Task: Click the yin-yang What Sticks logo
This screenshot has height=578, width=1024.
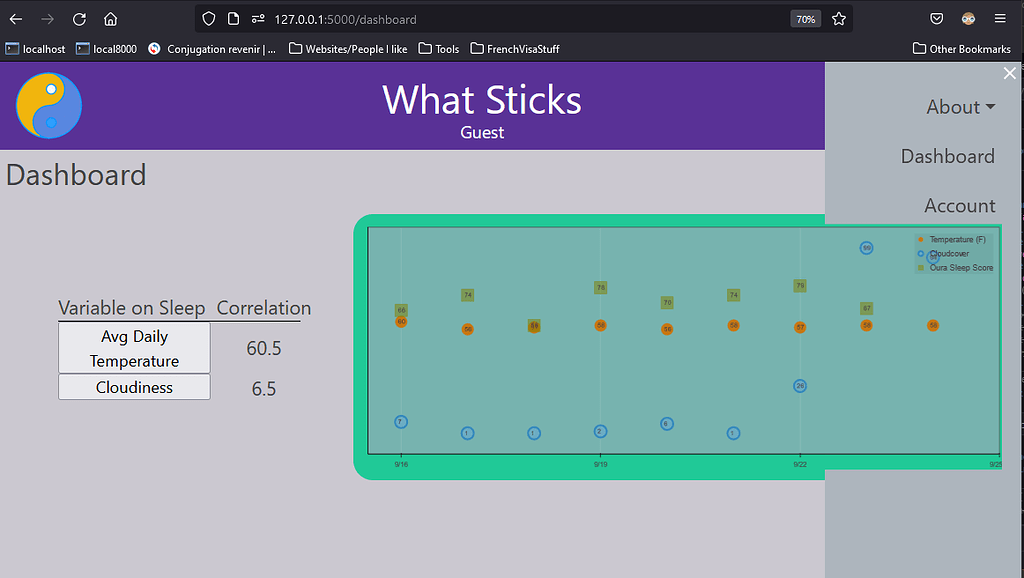Action: pyautogui.click(x=49, y=105)
